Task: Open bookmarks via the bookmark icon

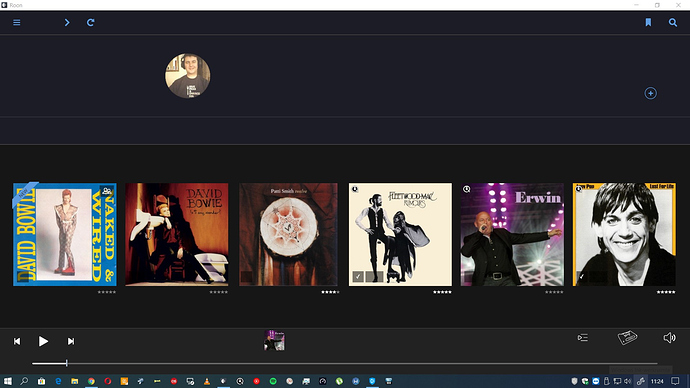Action: [x=648, y=22]
